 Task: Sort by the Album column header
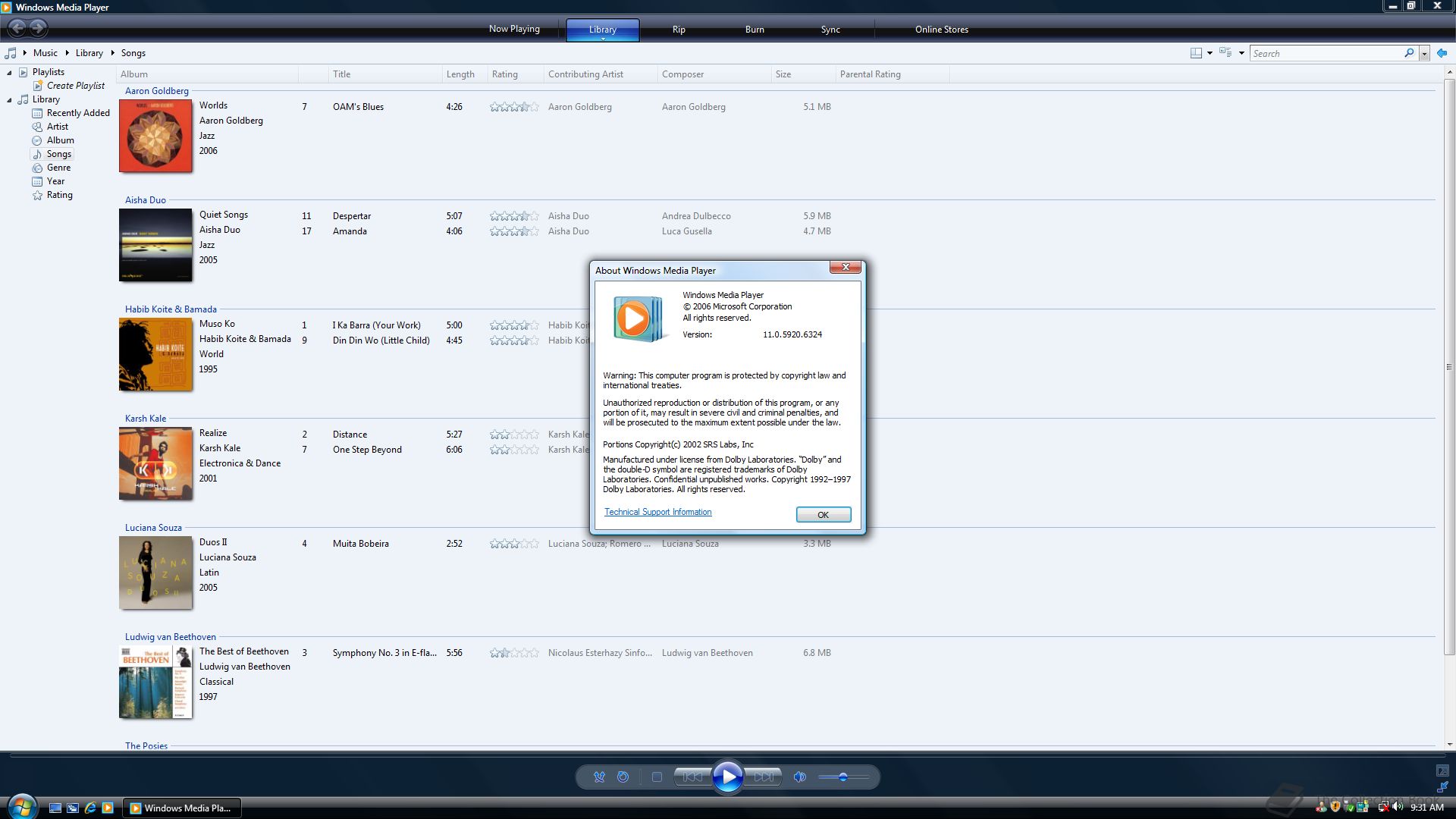tap(207, 74)
